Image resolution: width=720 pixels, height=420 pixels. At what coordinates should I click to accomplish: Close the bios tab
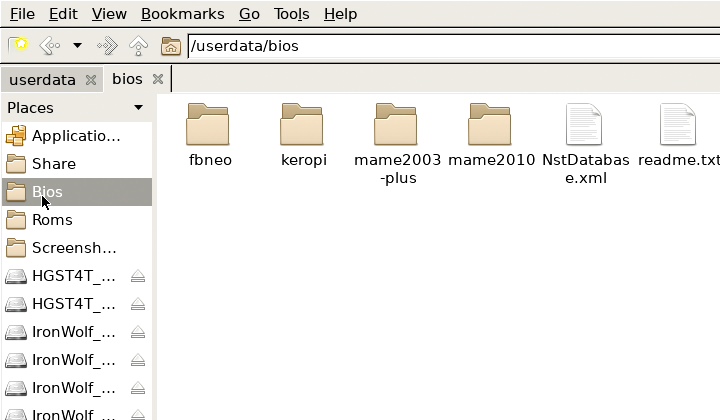point(157,79)
